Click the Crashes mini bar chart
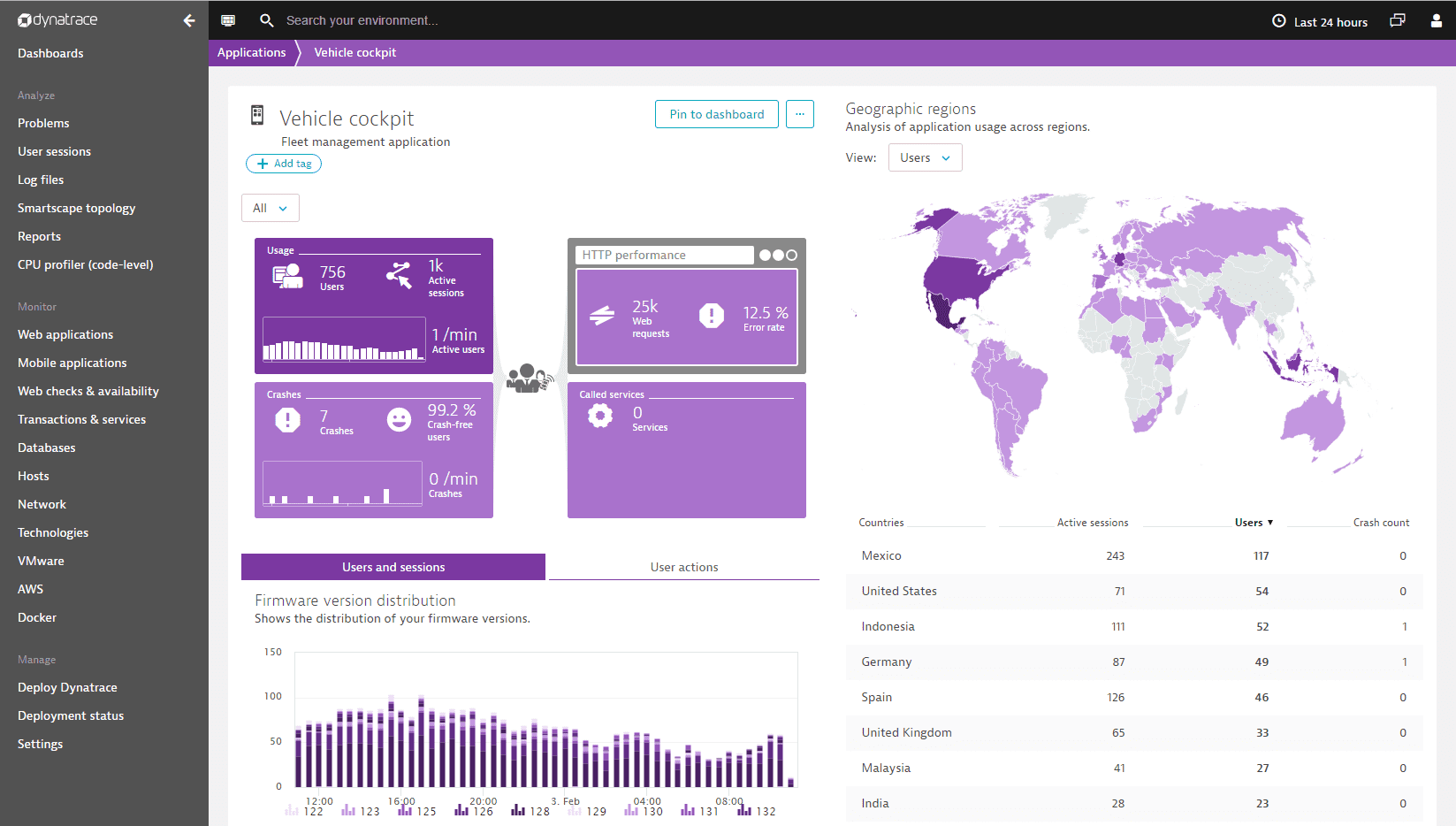The width and height of the screenshot is (1456, 826). coord(342,483)
